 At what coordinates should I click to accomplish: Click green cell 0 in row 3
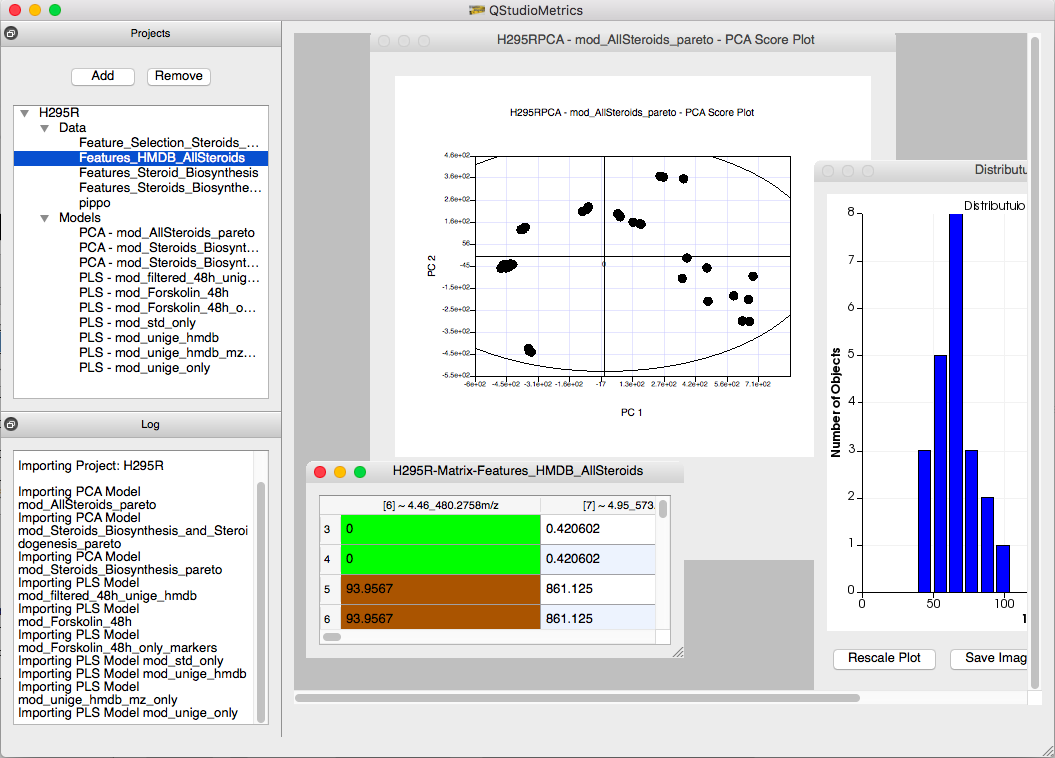point(441,529)
